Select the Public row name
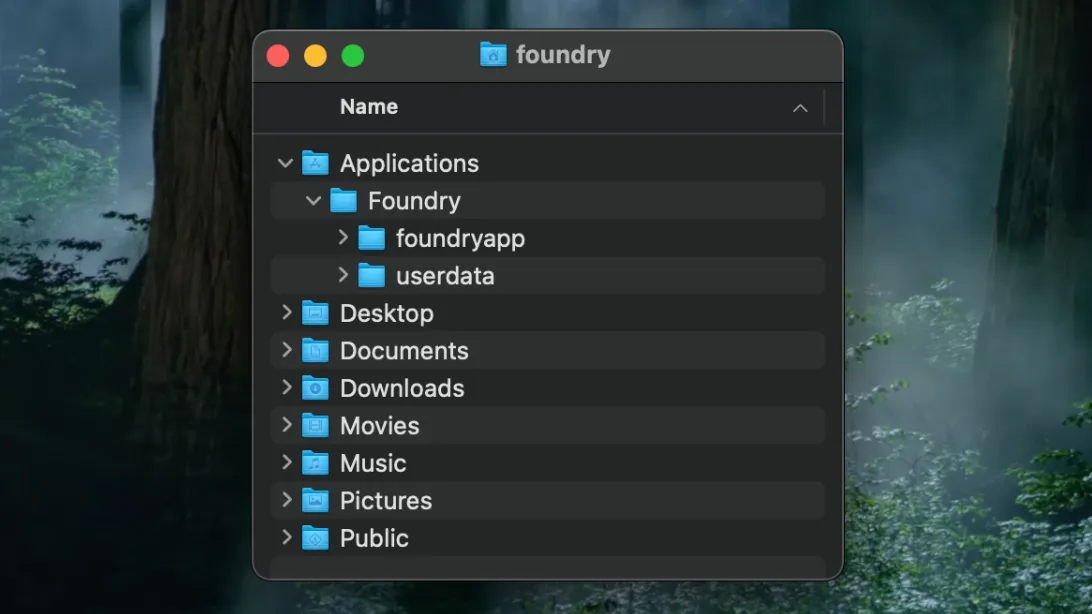The height and width of the screenshot is (614, 1092). 374,539
